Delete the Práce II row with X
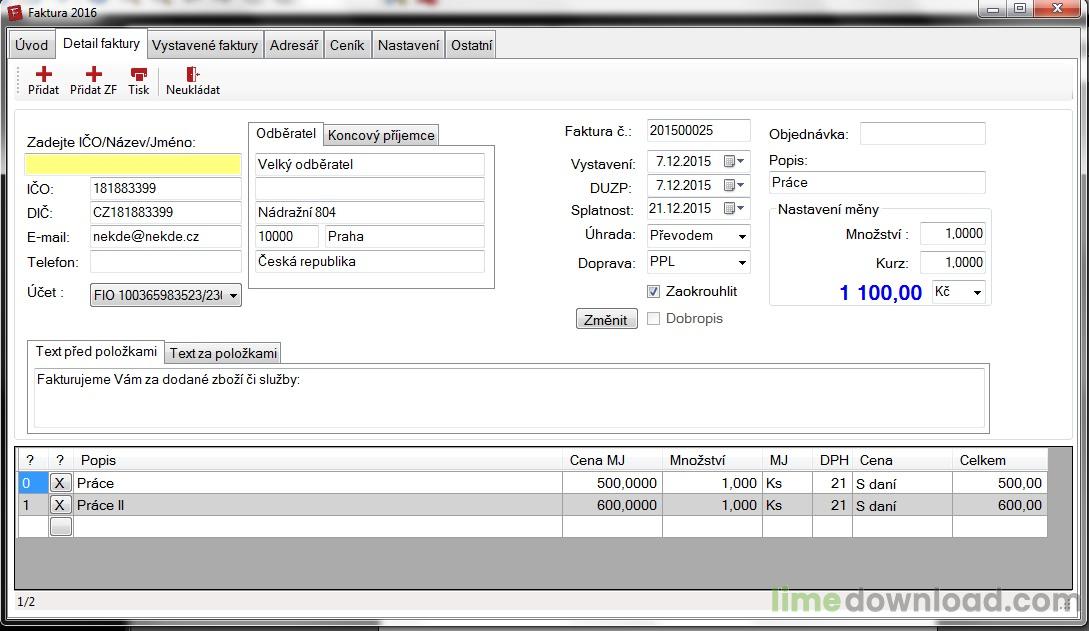 [x=60, y=505]
